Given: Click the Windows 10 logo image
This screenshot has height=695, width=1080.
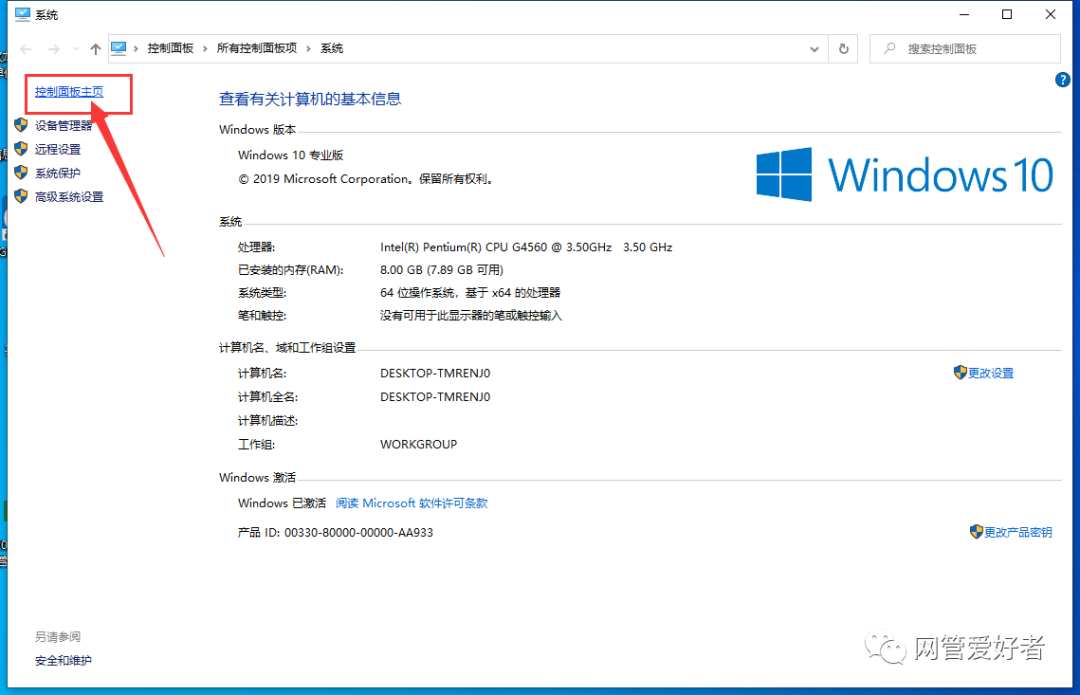Looking at the screenshot, I should pyautogui.click(x=904, y=174).
